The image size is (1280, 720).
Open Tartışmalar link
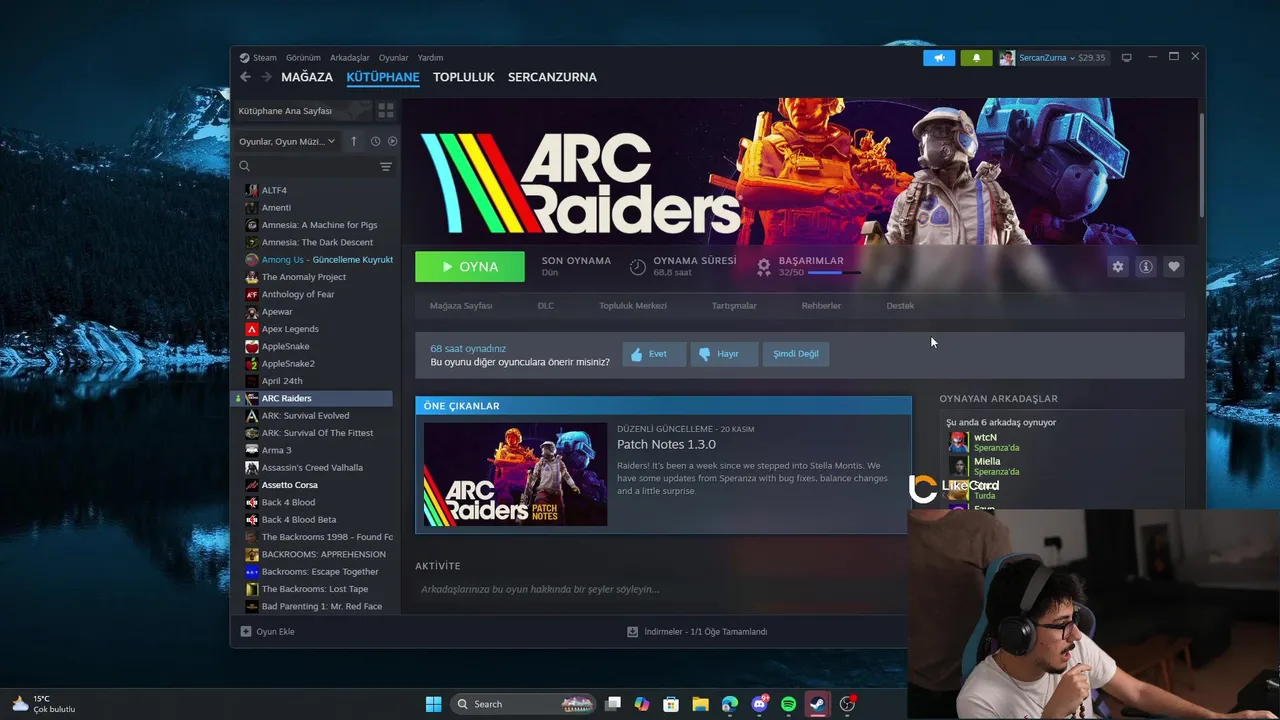(734, 306)
